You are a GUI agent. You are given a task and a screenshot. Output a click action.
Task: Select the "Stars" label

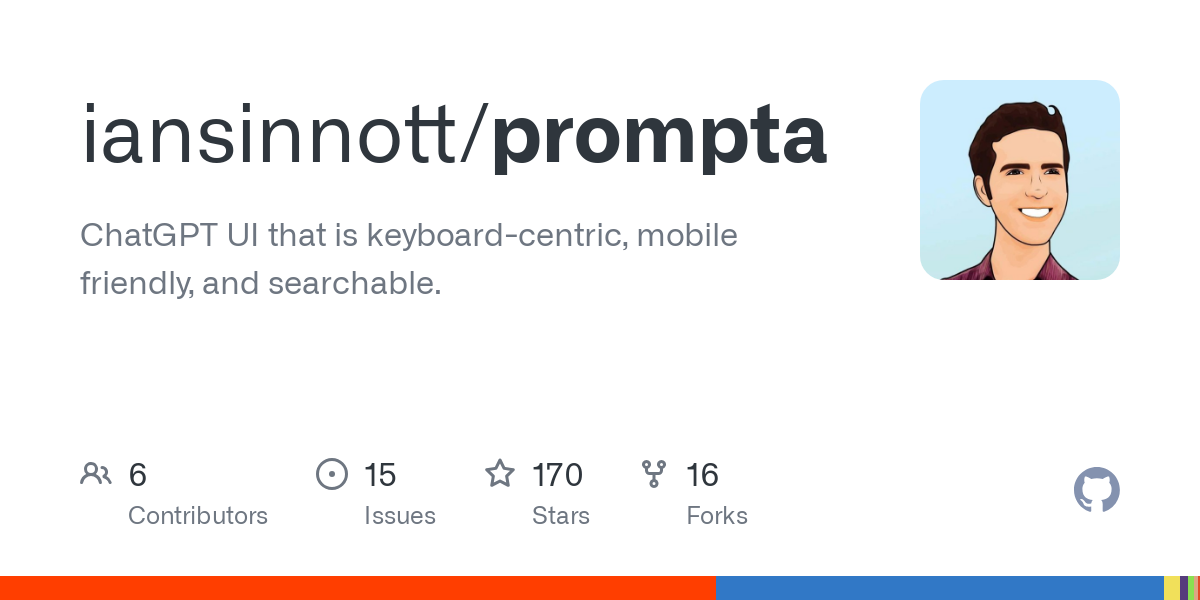(x=561, y=516)
